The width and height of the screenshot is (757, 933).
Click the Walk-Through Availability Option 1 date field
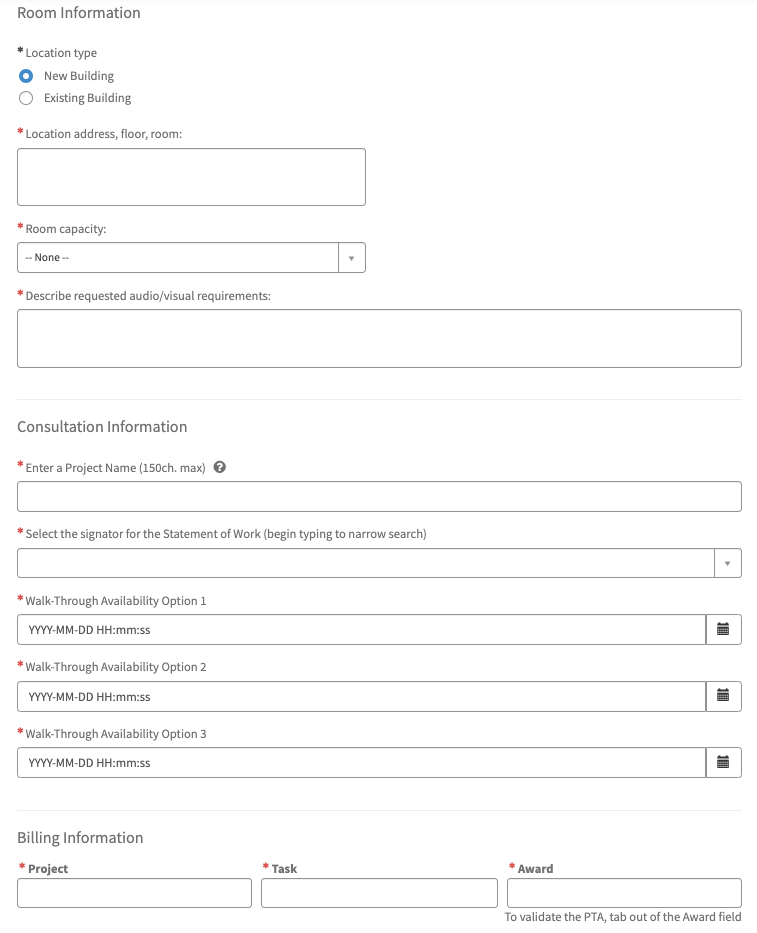click(361, 630)
